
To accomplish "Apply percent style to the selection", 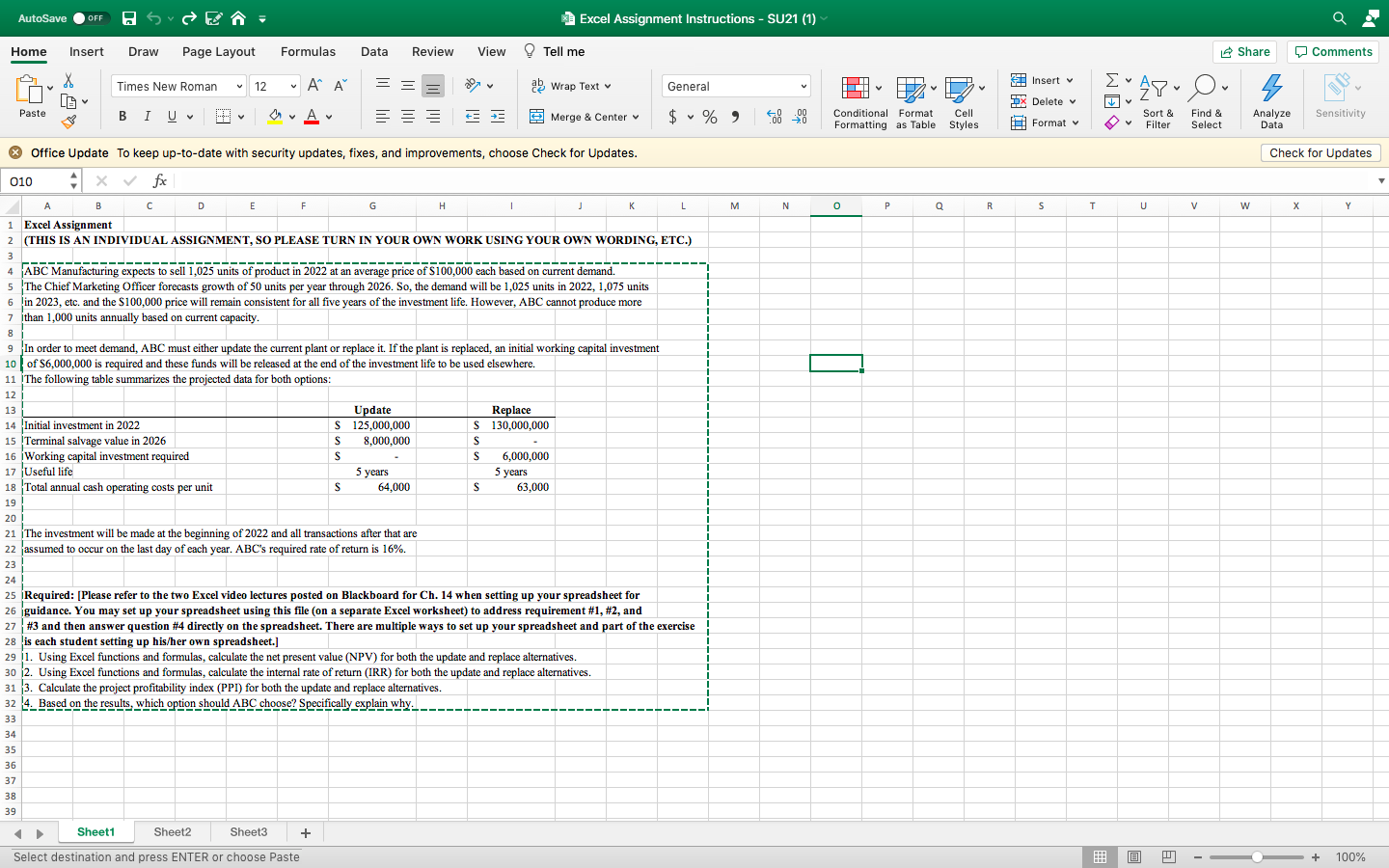I will [709, 117].
